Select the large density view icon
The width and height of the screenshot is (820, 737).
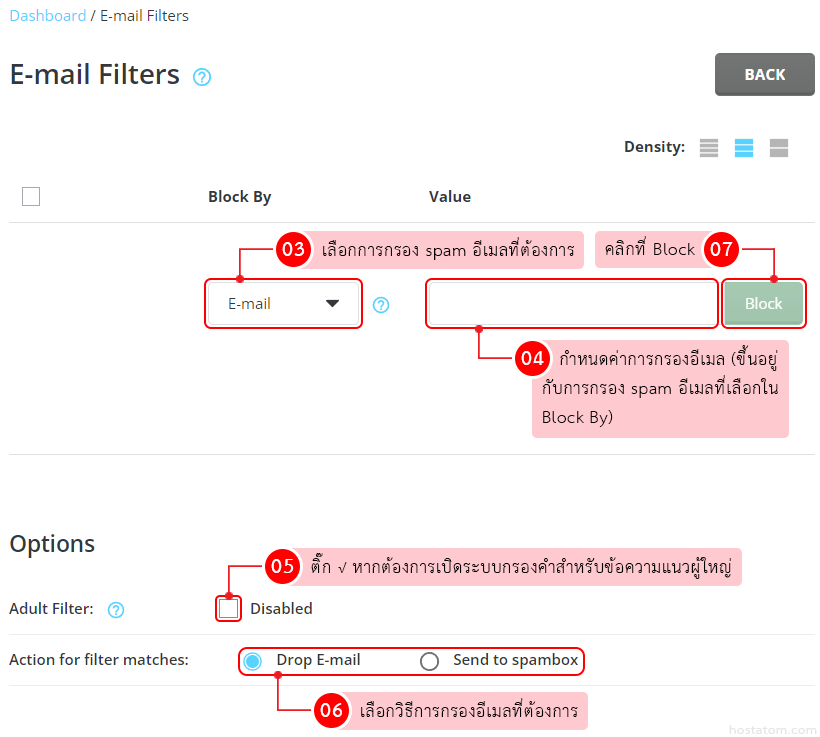point(779,148)
